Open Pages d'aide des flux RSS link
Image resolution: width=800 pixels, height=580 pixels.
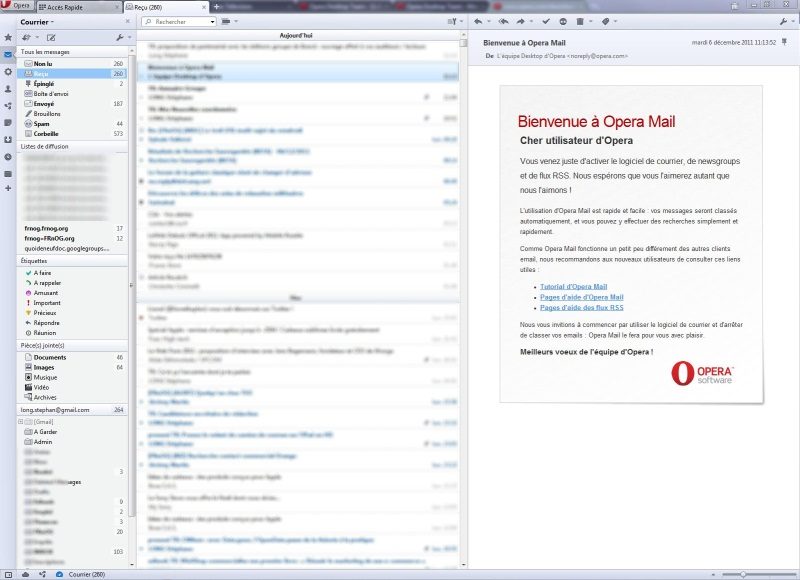580,308
